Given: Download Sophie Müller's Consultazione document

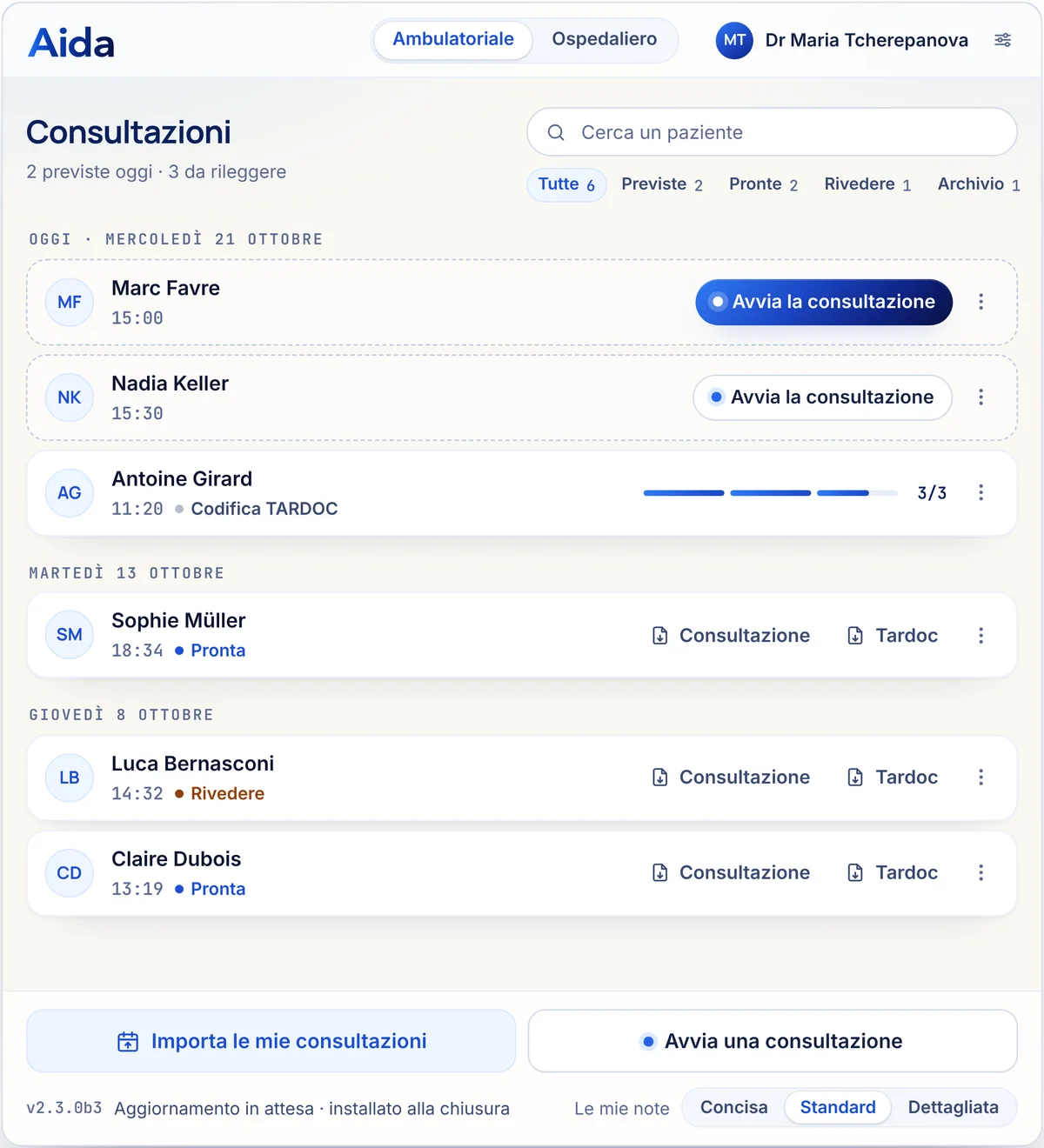Looking at the screenshot, I should click(731, 636).
